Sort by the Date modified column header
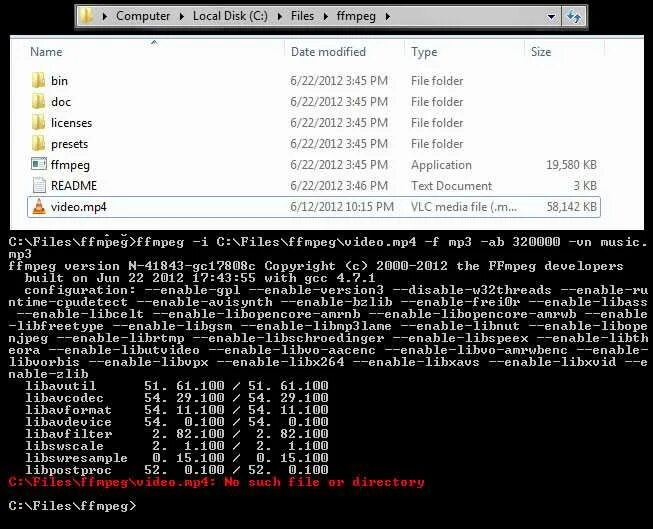653x529 pixels. tap(328, 52)
